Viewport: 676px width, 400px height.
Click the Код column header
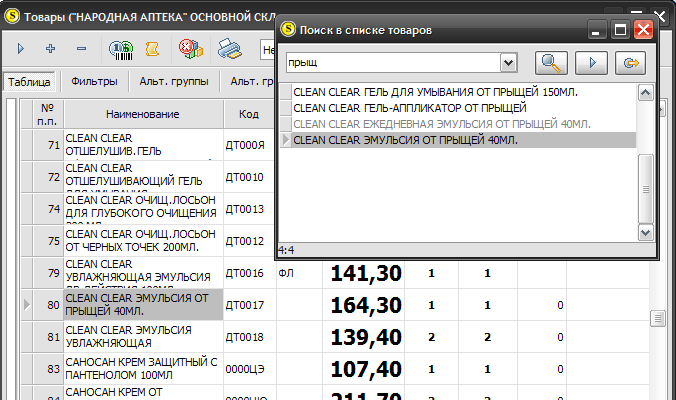tap(249, 114)
